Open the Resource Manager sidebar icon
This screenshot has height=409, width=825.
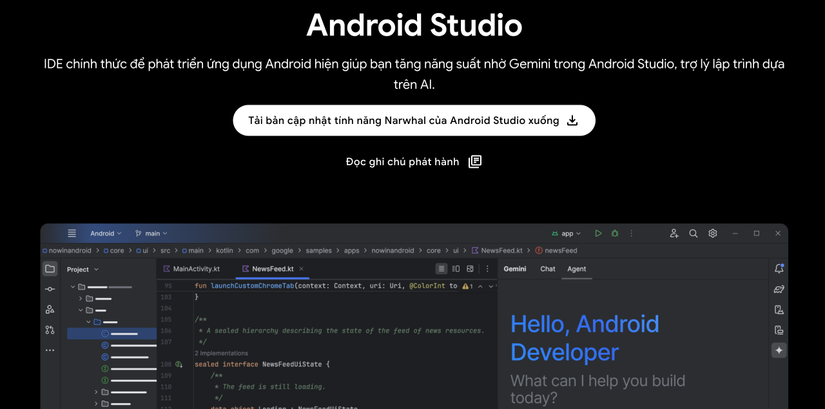(49, 309)
